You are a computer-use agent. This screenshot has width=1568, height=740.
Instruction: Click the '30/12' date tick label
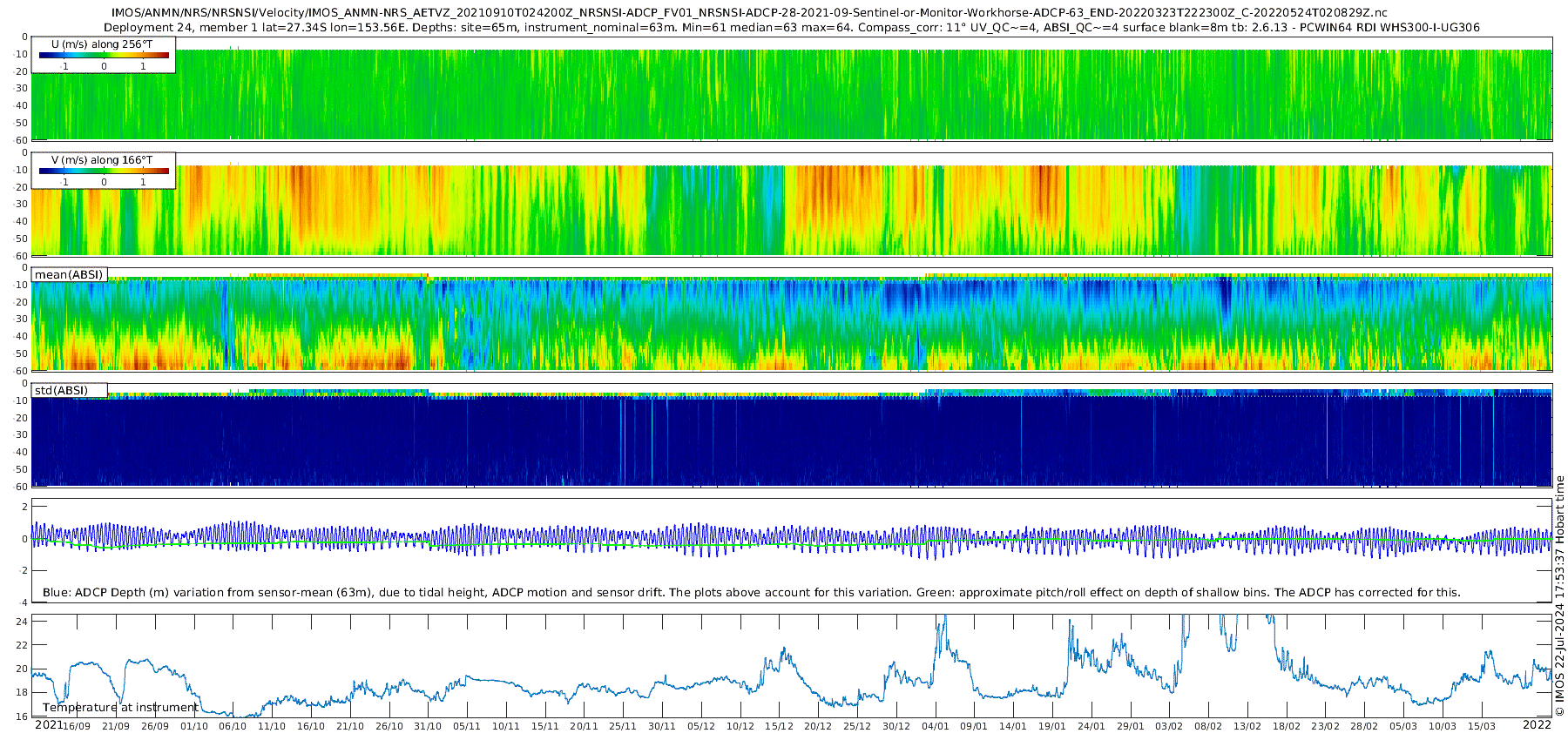tap(896, 726)
